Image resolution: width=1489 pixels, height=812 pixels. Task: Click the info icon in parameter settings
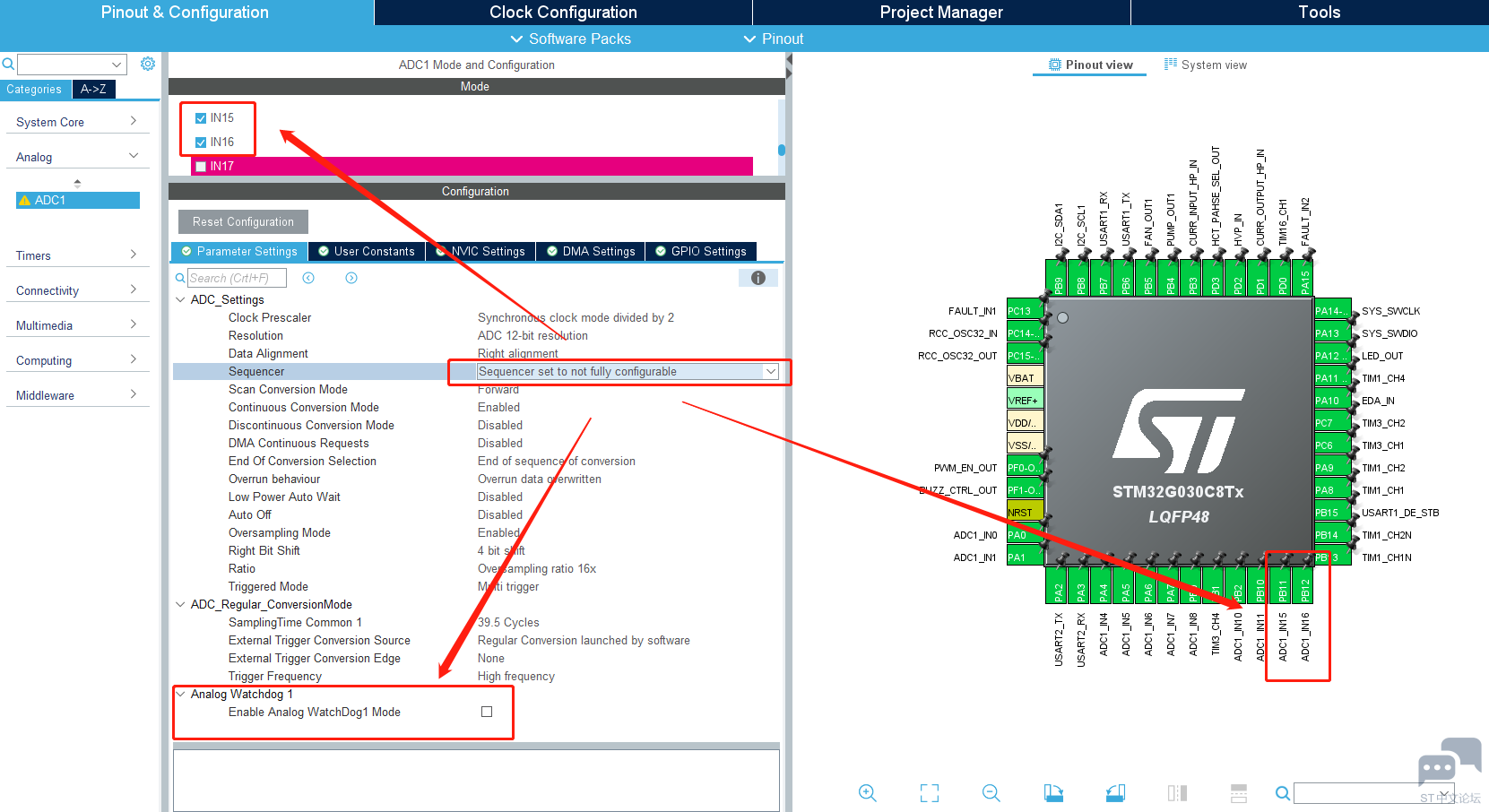tap(757, 278)
